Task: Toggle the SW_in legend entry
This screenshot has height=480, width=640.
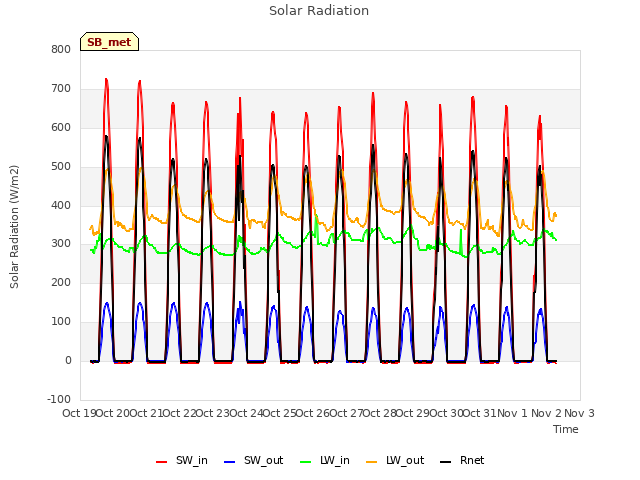Action: [x=182, y=460]
